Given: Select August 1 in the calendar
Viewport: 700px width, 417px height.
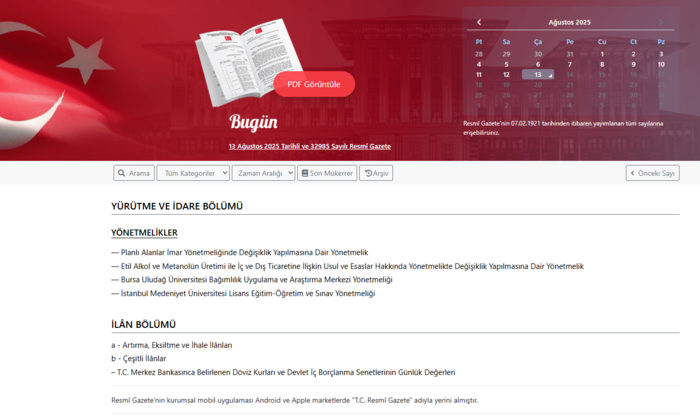Looking at the screenshot, I should coord(602,54).
